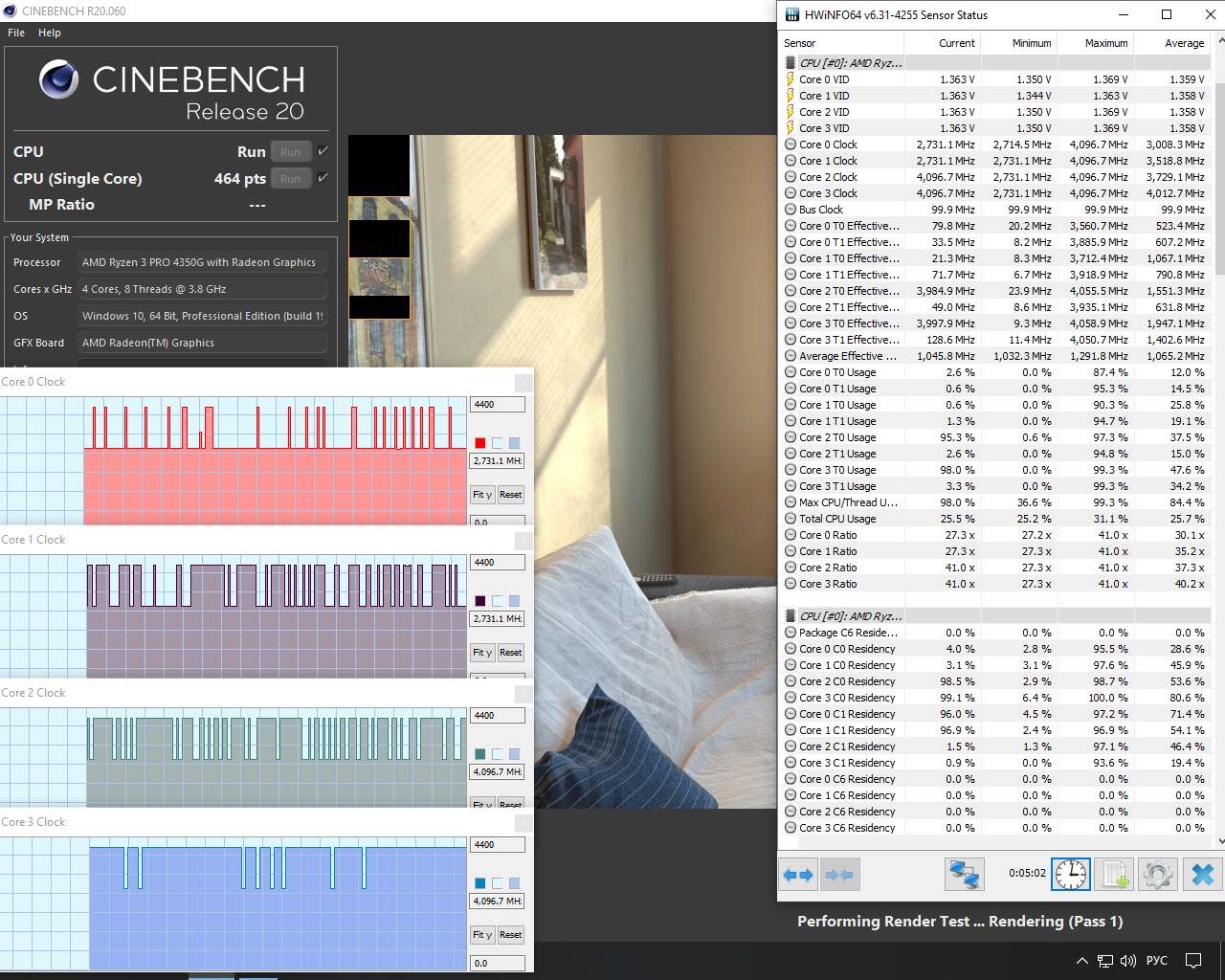The height and width of the screenshot is (980, 1225).
Task: Select the Core 2 T0 Usage sensor row
Action: tap(995, 437)
